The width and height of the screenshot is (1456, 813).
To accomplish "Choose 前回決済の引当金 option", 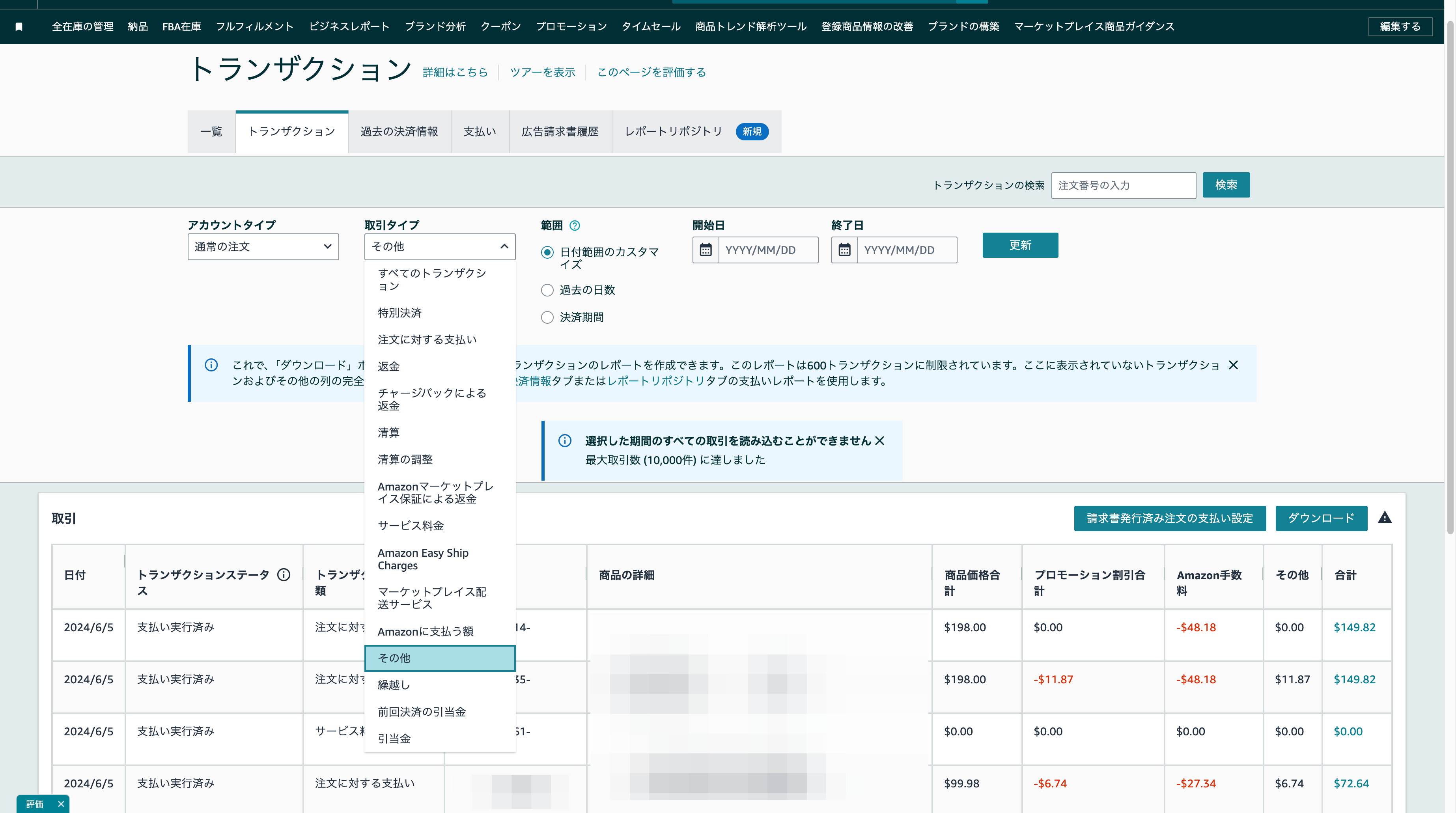I will tap(440, 712).
